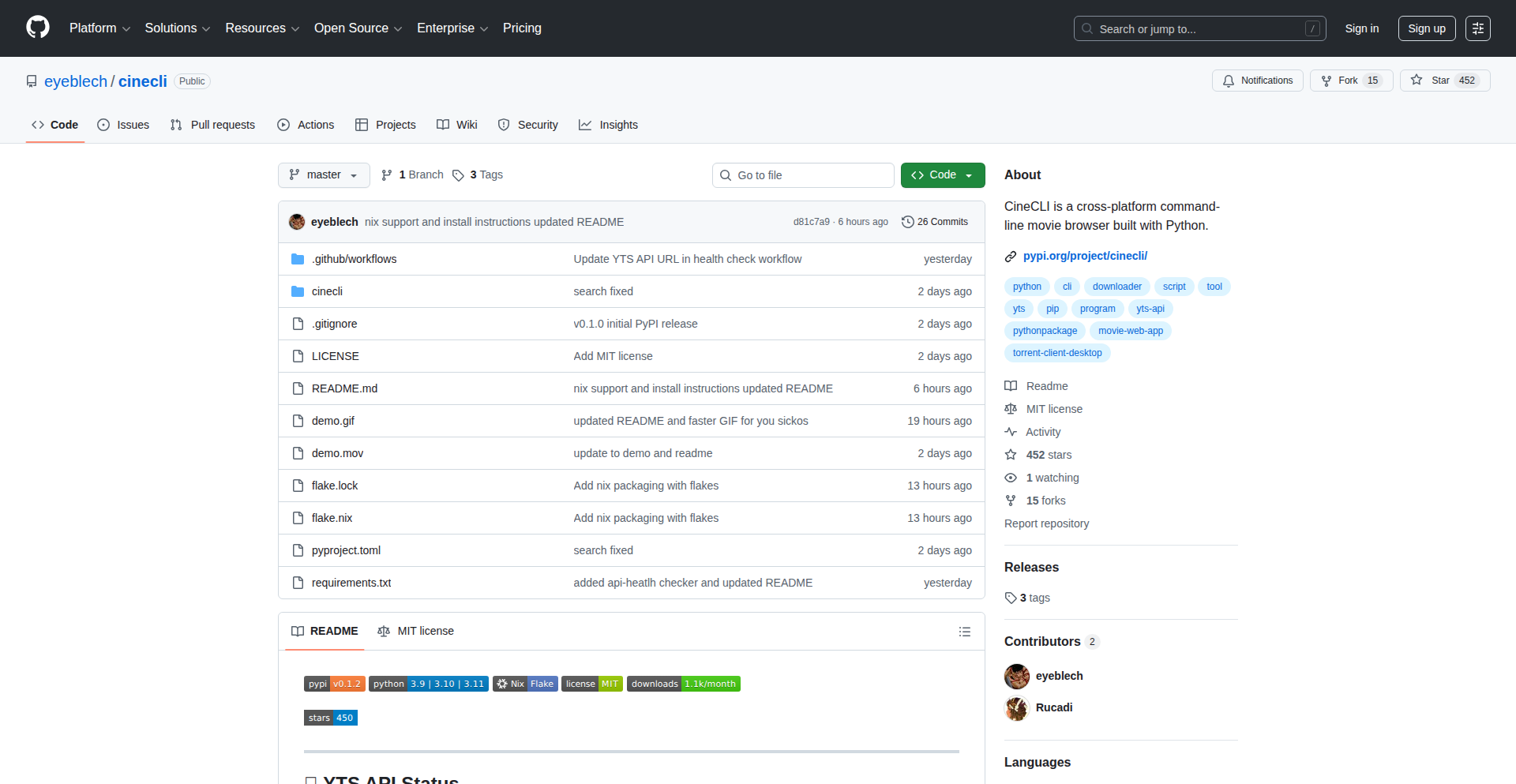Open the pypi.org/project/cinecli/ link
Screen dimensions: 1516x784
pyautogui.click(x=1085, y=256)
